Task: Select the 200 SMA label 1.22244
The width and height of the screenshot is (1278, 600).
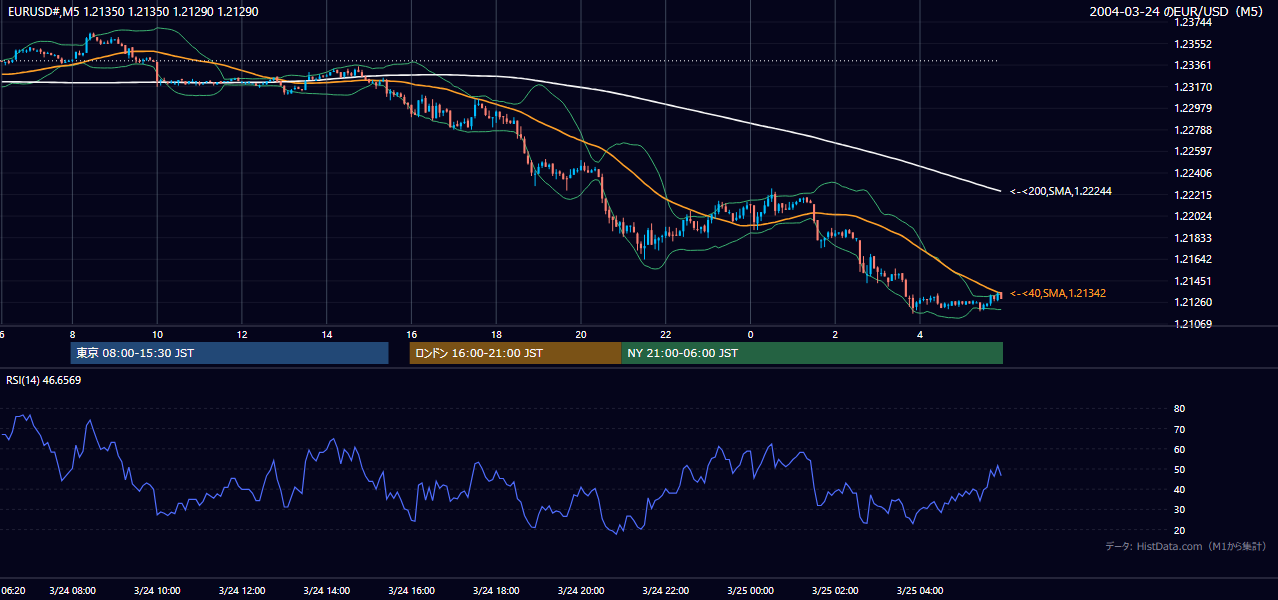Action: tap(1060, 191)
